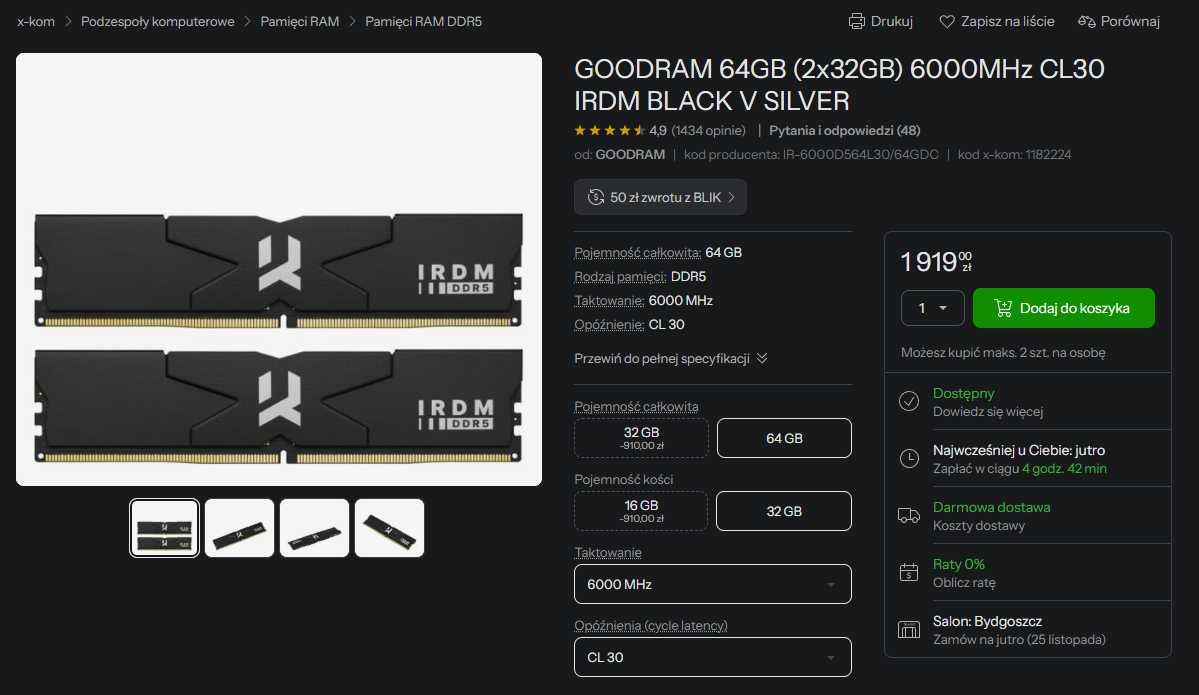This screenshot has width=1199, height=695.
Task: Click the clock icon next to delivery time
Action: (909, 458)
